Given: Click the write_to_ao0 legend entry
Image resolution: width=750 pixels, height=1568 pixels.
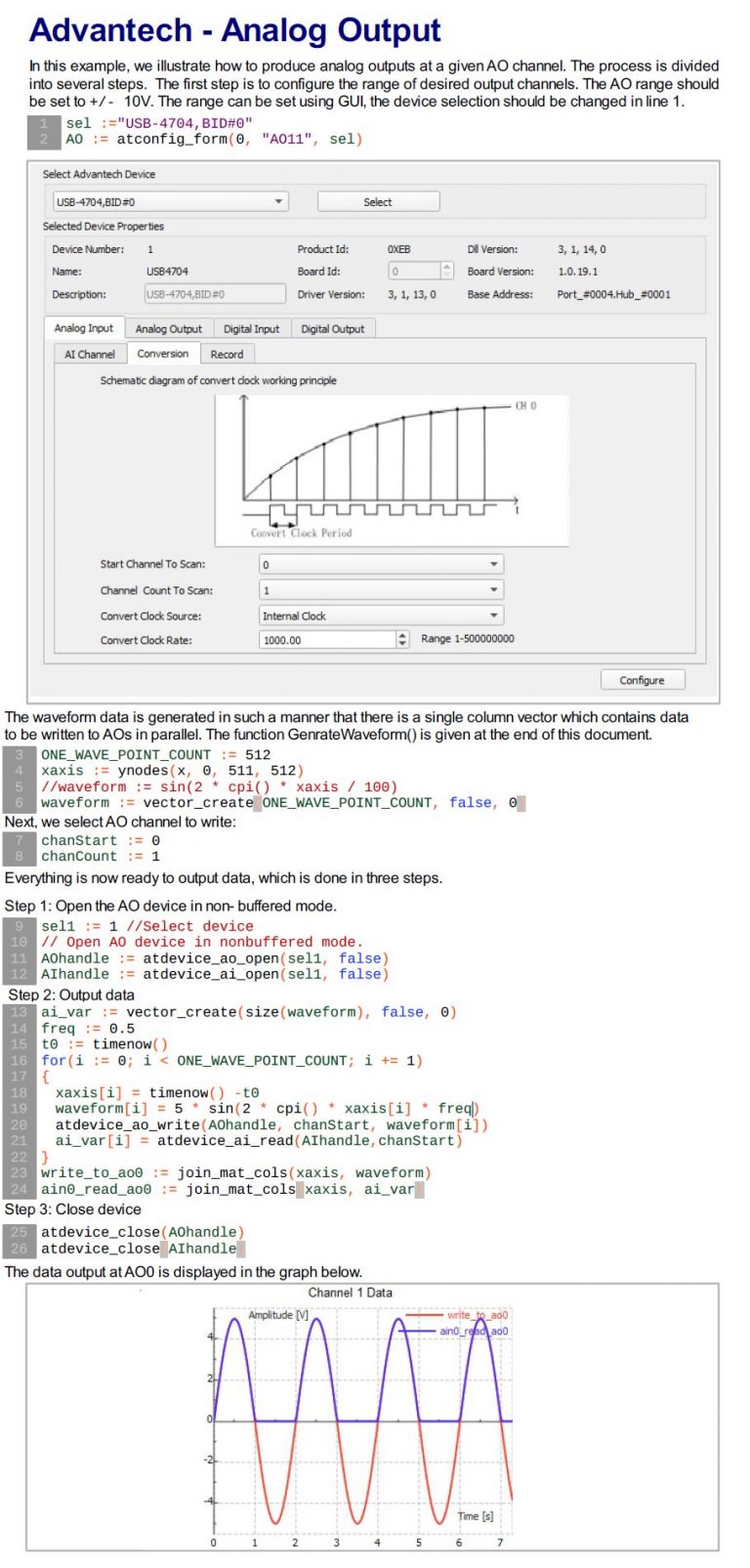Looking at the screenshot, I should click(x=477, y=1315).
